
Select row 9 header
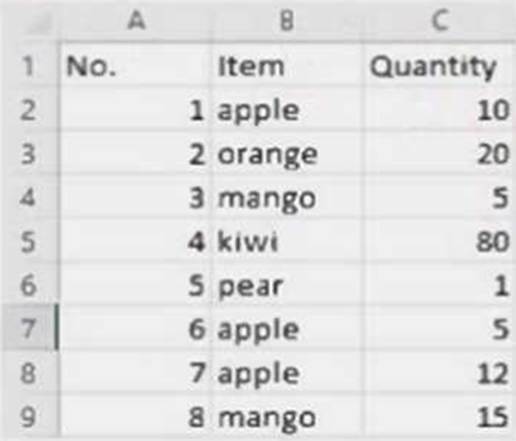click(30, 416)
